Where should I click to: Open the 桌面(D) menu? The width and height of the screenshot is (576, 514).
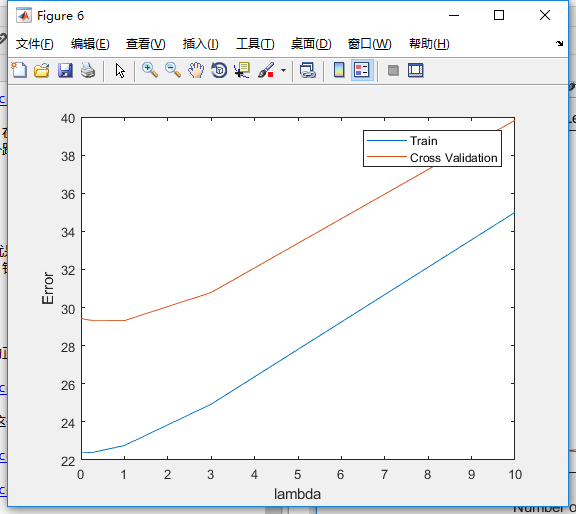(x=311, y=44)
